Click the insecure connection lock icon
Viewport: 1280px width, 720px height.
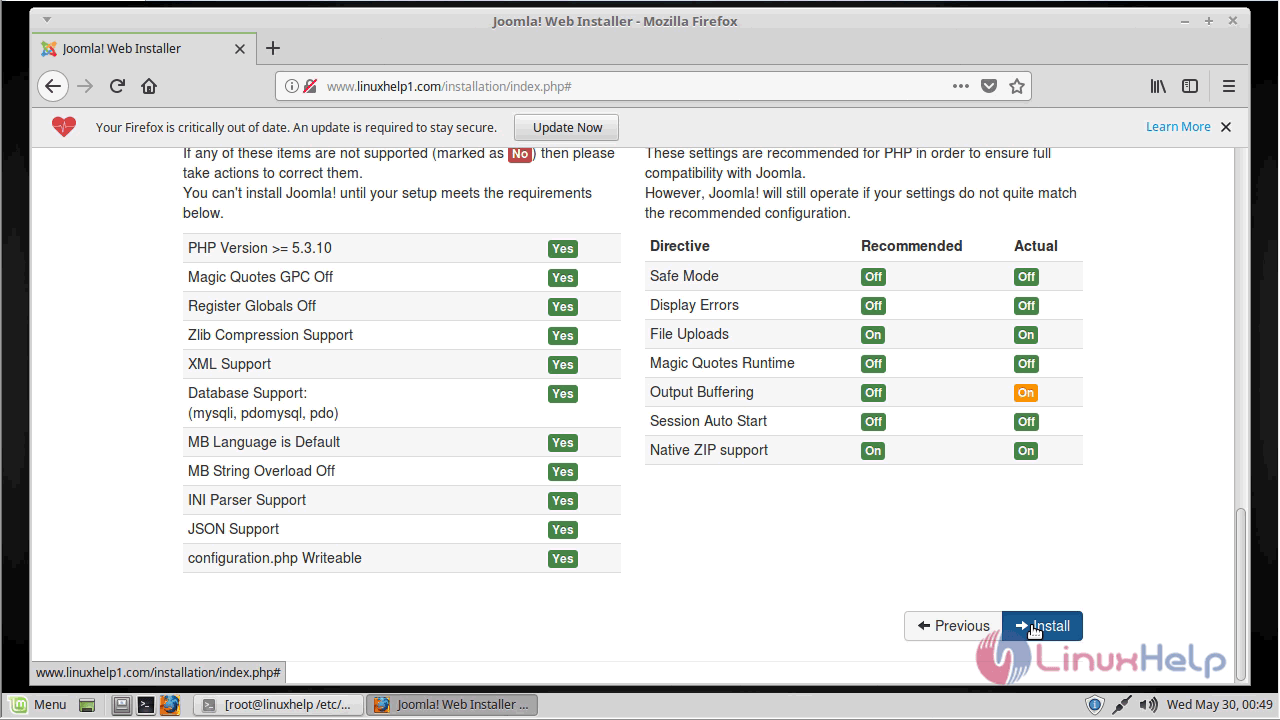pos(310,86)
